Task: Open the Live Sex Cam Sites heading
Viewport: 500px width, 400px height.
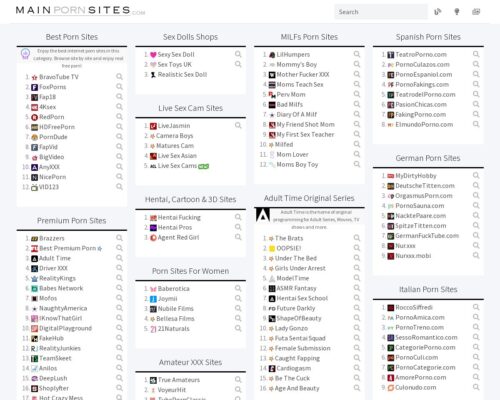Action: (x=190, y=108)
